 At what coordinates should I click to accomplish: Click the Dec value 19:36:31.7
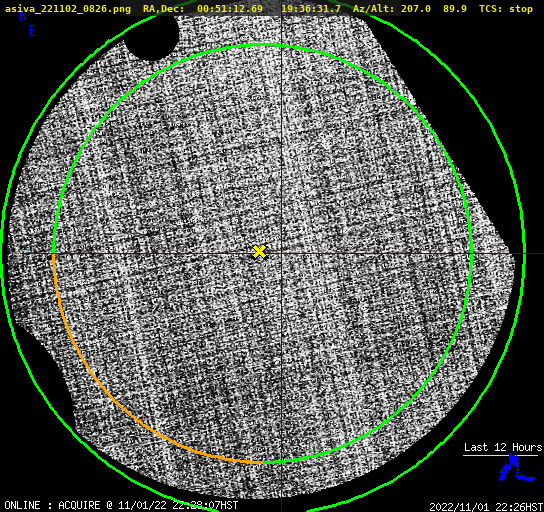click(x=311, y=9)
